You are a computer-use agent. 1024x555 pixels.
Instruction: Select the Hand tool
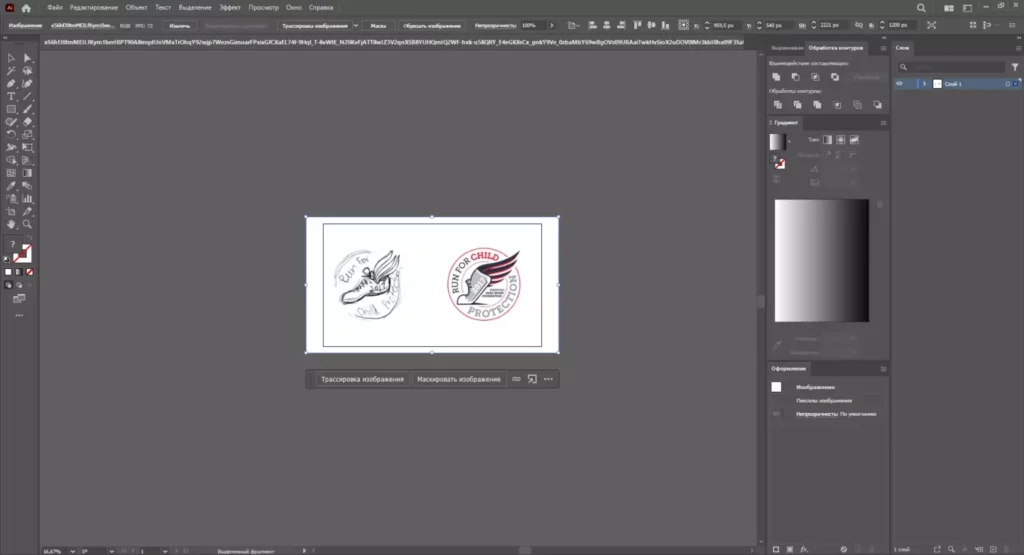(x=11, y=224)
